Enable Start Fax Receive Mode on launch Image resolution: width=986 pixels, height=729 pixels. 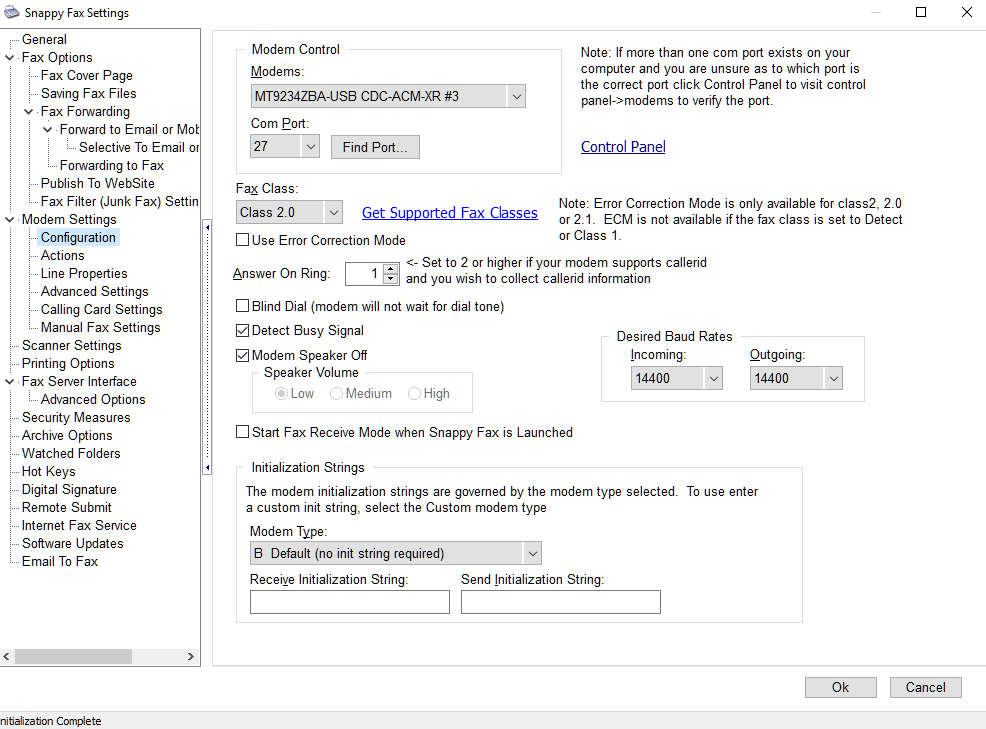click(x=242, y=433)
